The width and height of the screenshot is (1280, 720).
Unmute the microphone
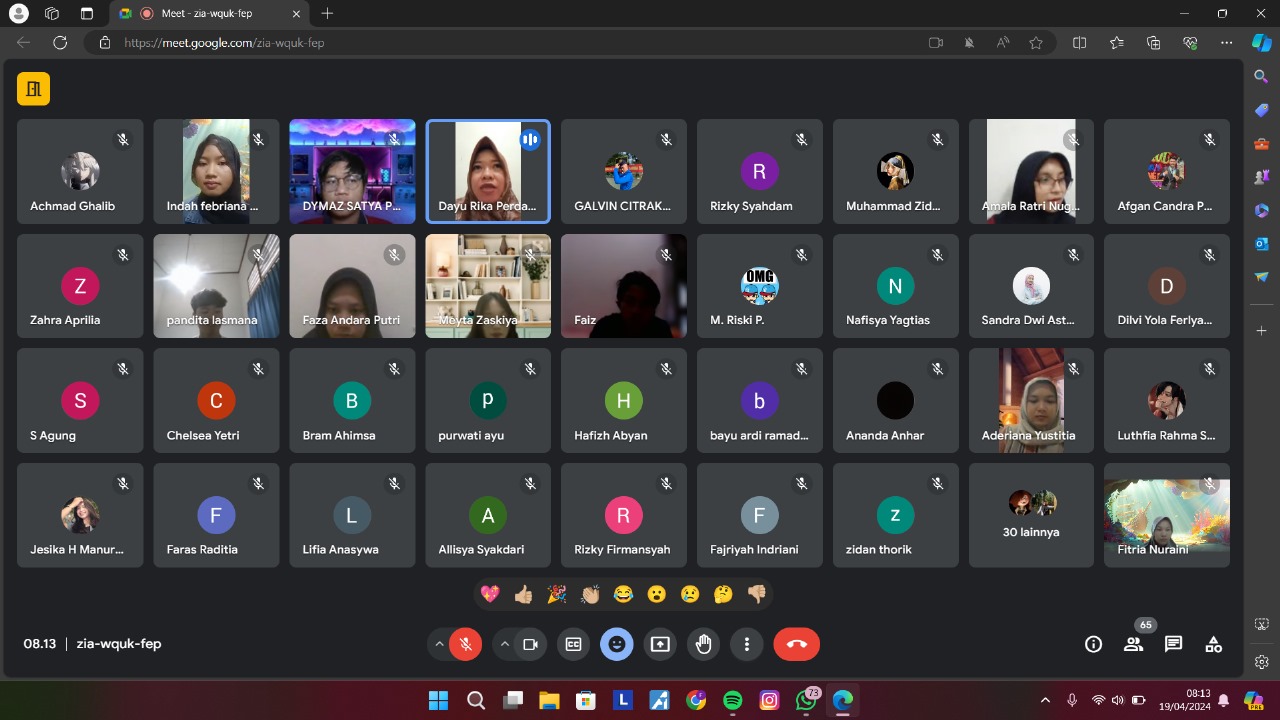(x=465, y=645)
